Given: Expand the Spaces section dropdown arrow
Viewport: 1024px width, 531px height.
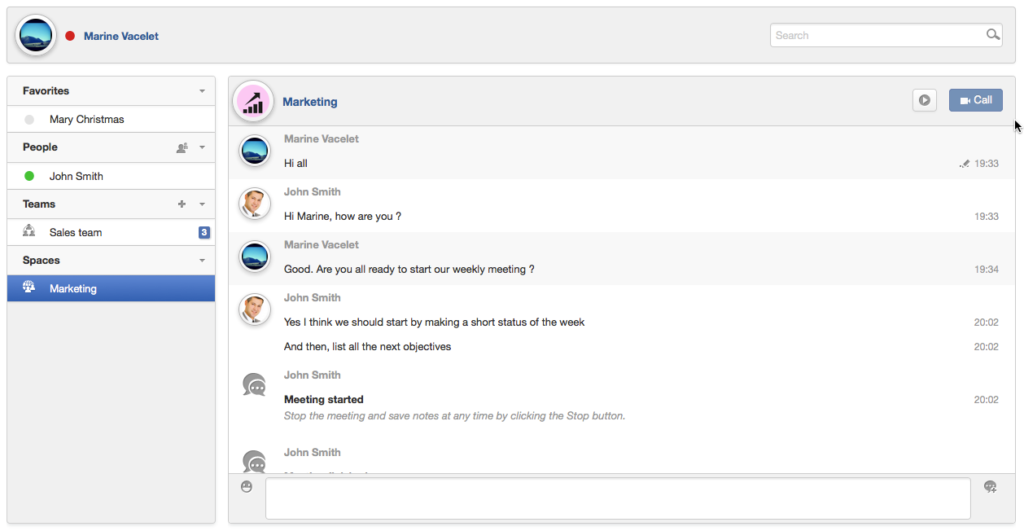Looking at the screenshot, I should pyautogui.click(x=202, y=261).
